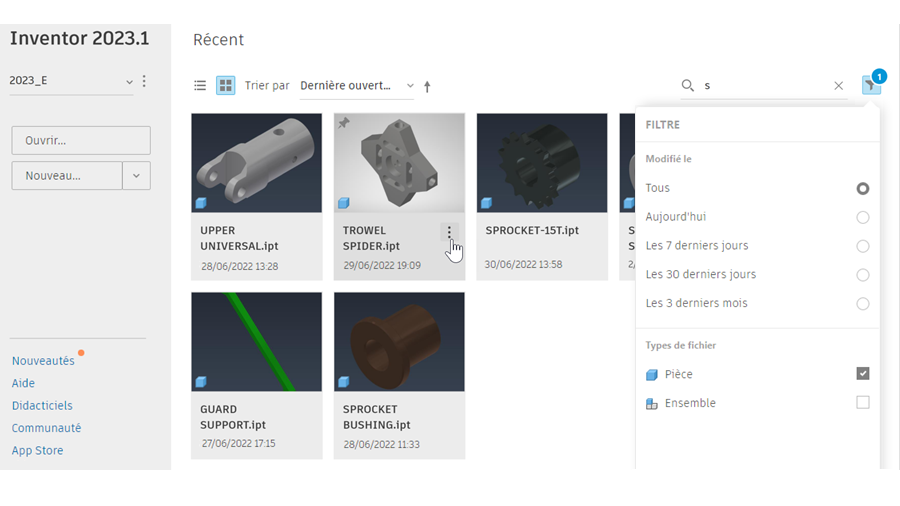The width and height of the screenshot is (900, 506).
Task: Open the App Store link
Action: 37,450
